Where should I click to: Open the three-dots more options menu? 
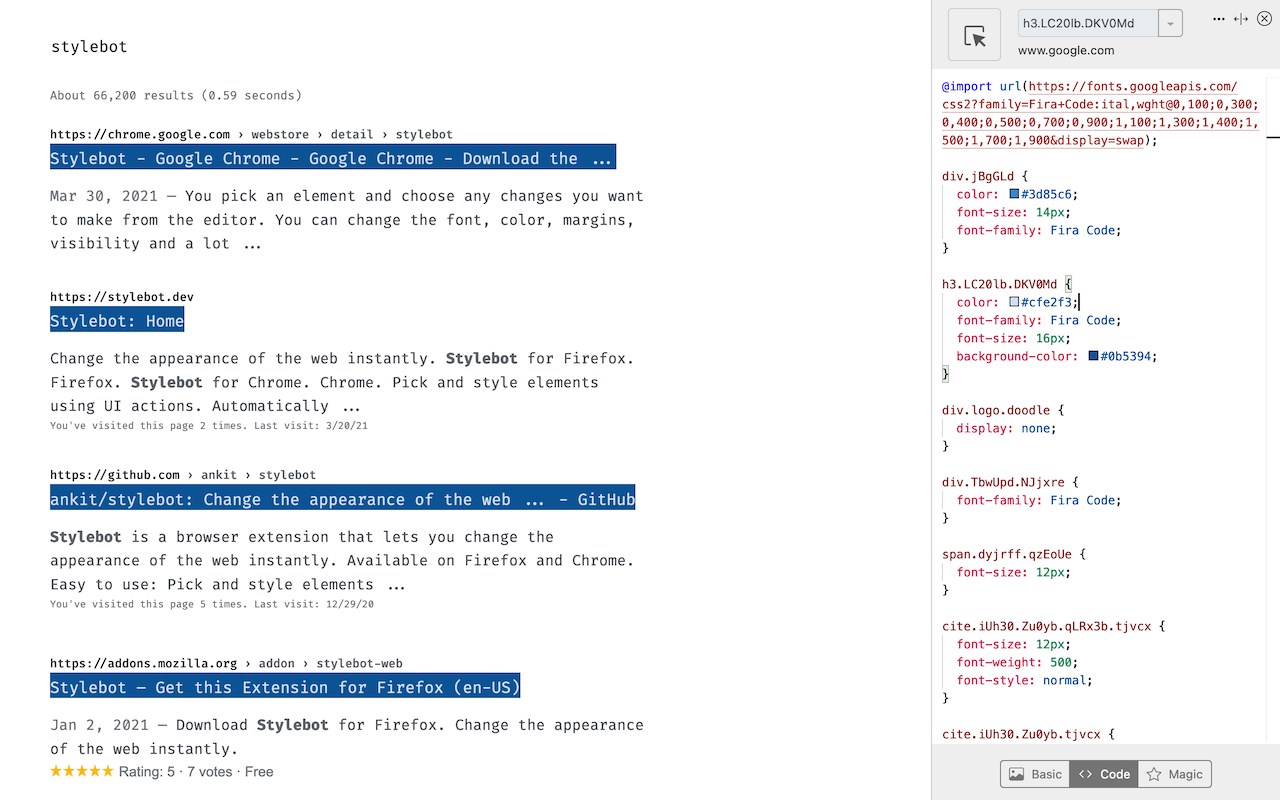1219,19
